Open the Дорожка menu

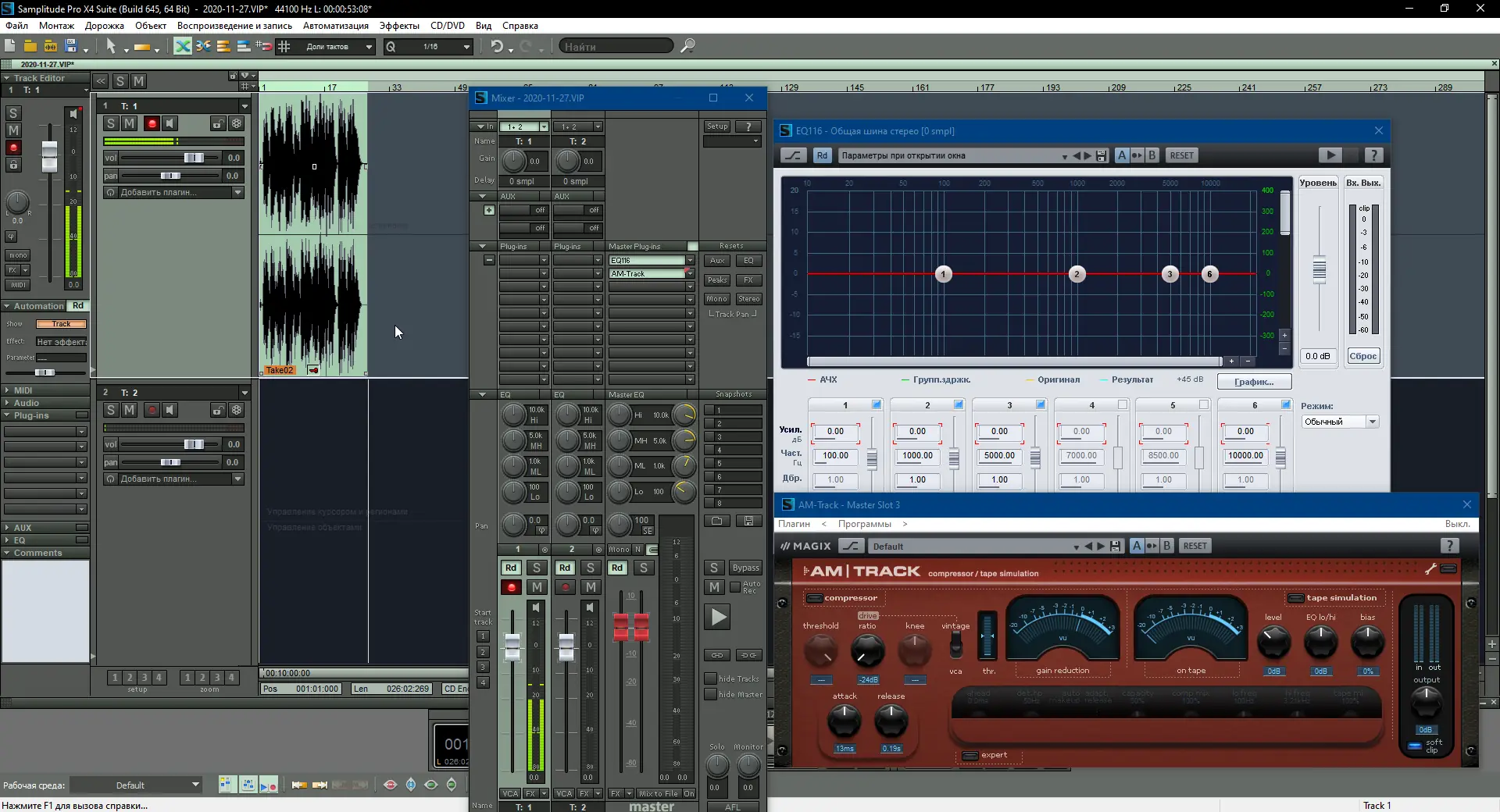pyautogui.click(x=105, y=26)
